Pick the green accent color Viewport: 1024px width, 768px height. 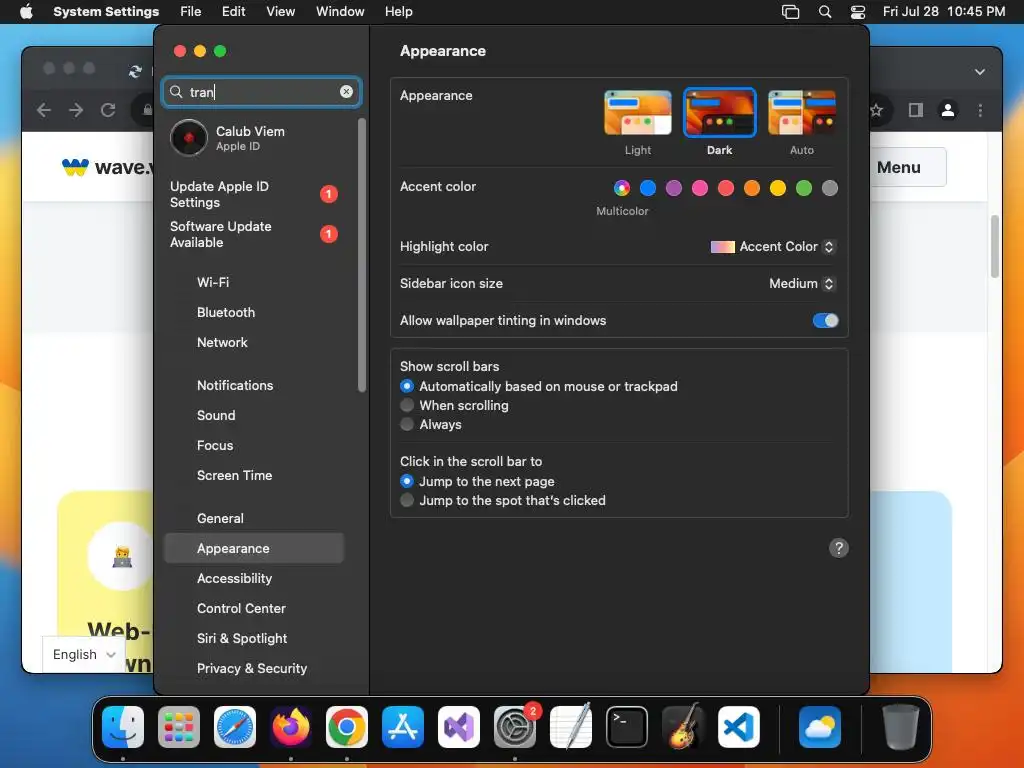coord(804,188)
